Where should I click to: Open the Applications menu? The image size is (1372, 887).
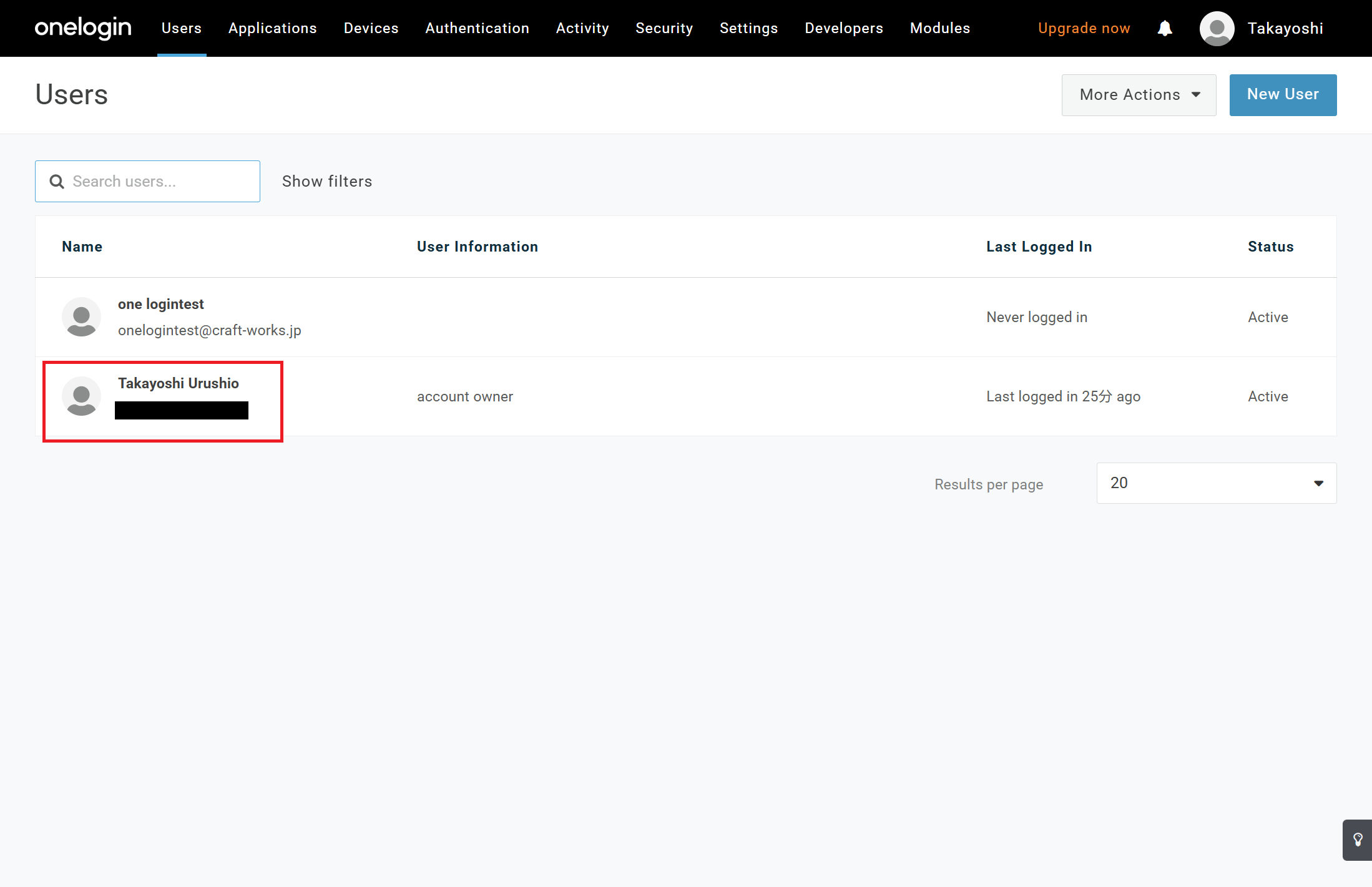click(x=272, y=29)
